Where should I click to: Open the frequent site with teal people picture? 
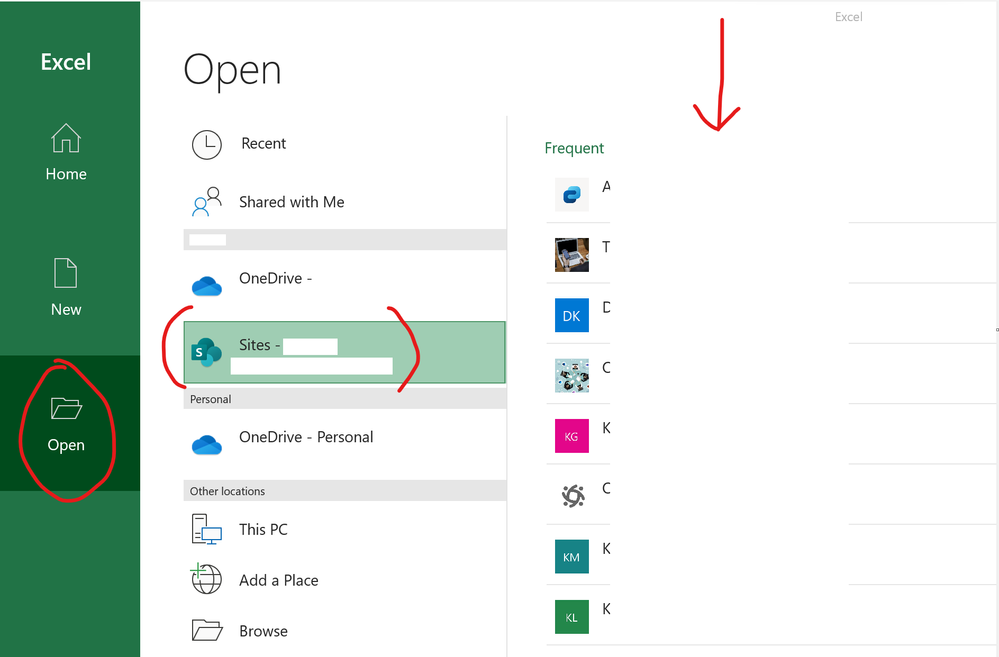click(571, 376)
